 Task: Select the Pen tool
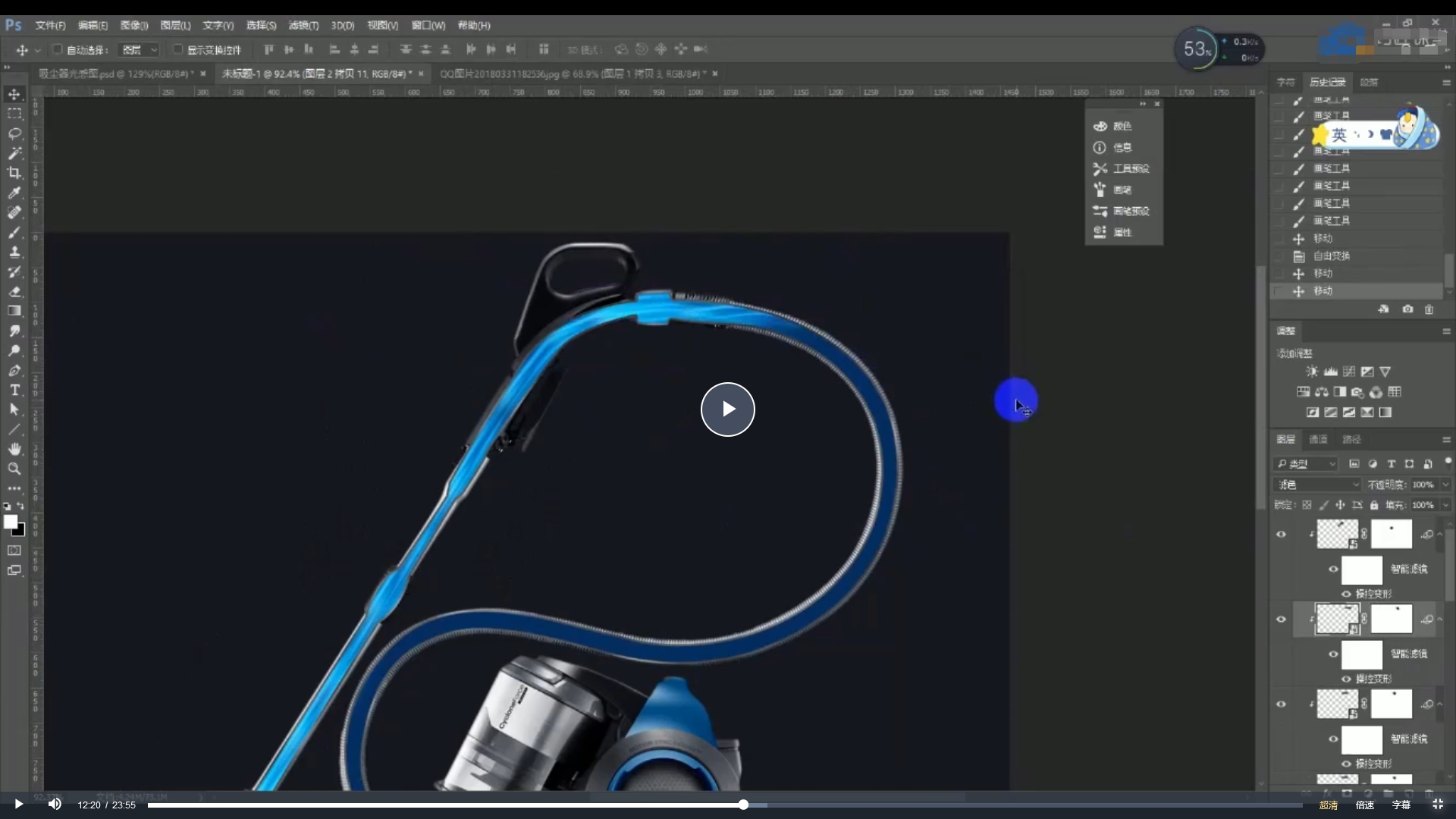pyautogui.click(x=14, y=370)
